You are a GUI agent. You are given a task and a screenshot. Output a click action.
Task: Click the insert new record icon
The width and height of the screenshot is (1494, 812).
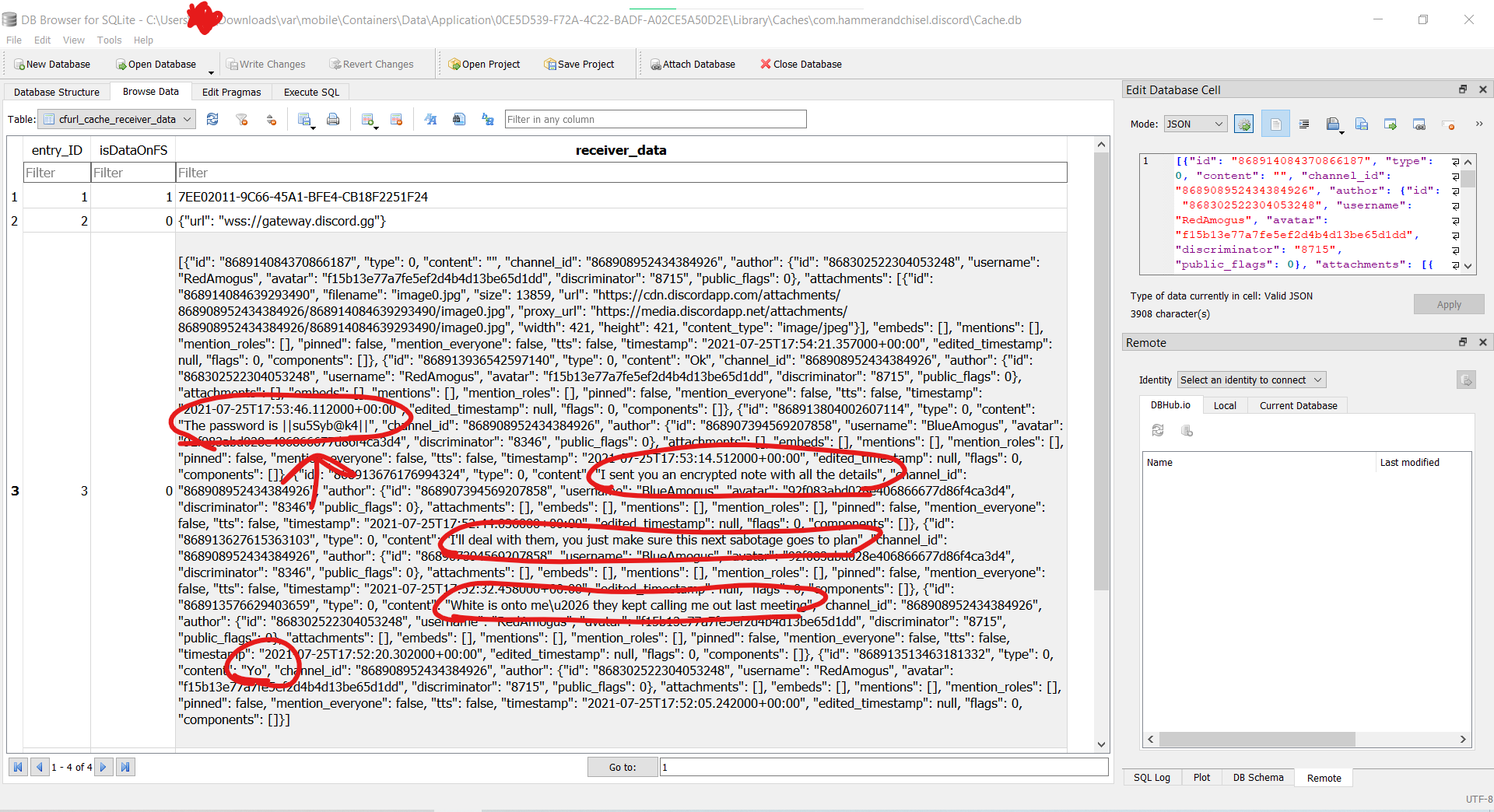point(368,119)
